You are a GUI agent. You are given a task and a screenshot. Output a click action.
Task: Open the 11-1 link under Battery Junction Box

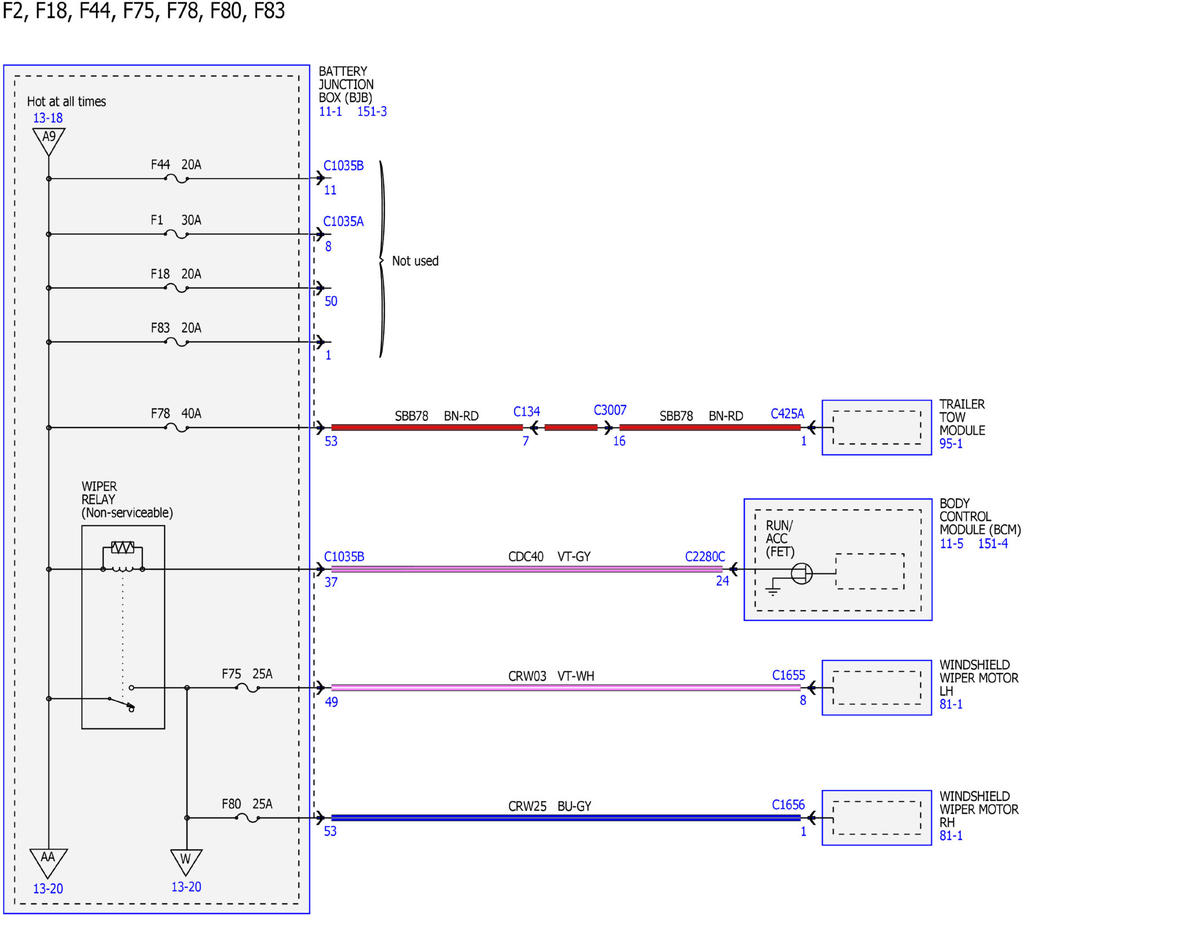(x=330, y=111)
